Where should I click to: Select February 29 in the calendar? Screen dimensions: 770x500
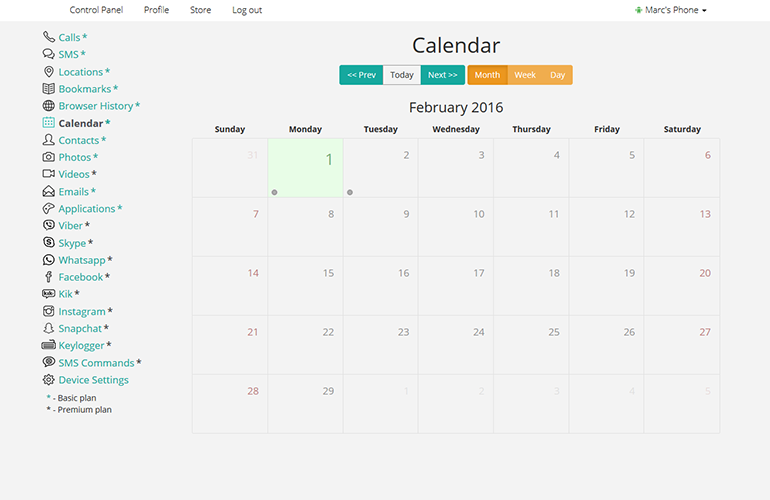point(305,404)
